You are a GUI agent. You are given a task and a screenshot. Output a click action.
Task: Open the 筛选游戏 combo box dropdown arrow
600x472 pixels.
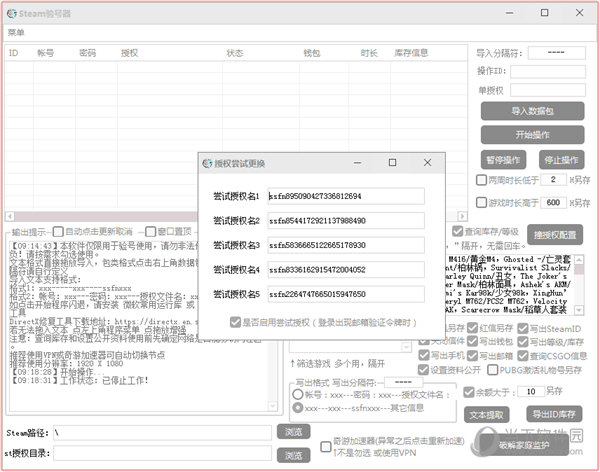coord(406,347)
